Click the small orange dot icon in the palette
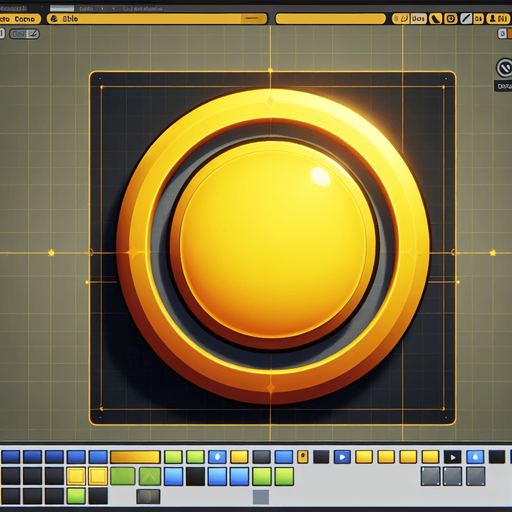Screen dimensions: 512x512 click(x=303, y=457)
